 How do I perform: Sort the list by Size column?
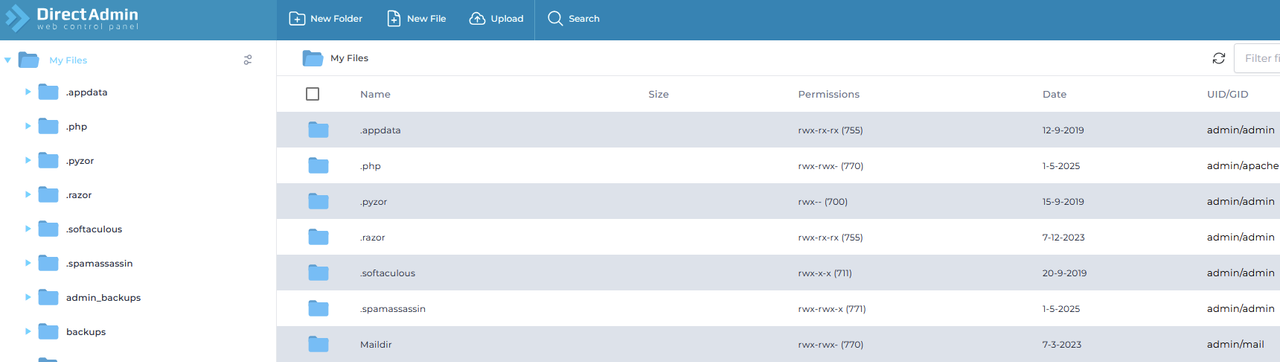(658, 94)
